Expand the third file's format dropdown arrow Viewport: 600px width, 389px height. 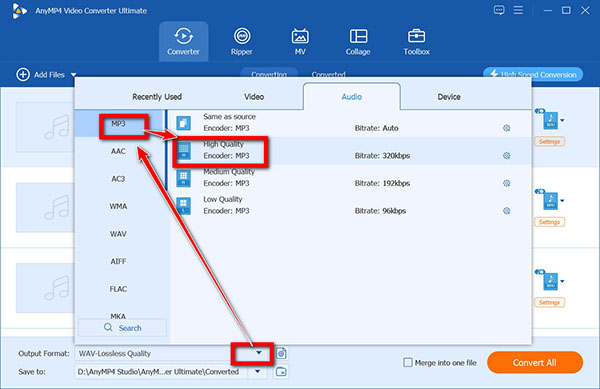pyautogui.click(x=562, y=281)
